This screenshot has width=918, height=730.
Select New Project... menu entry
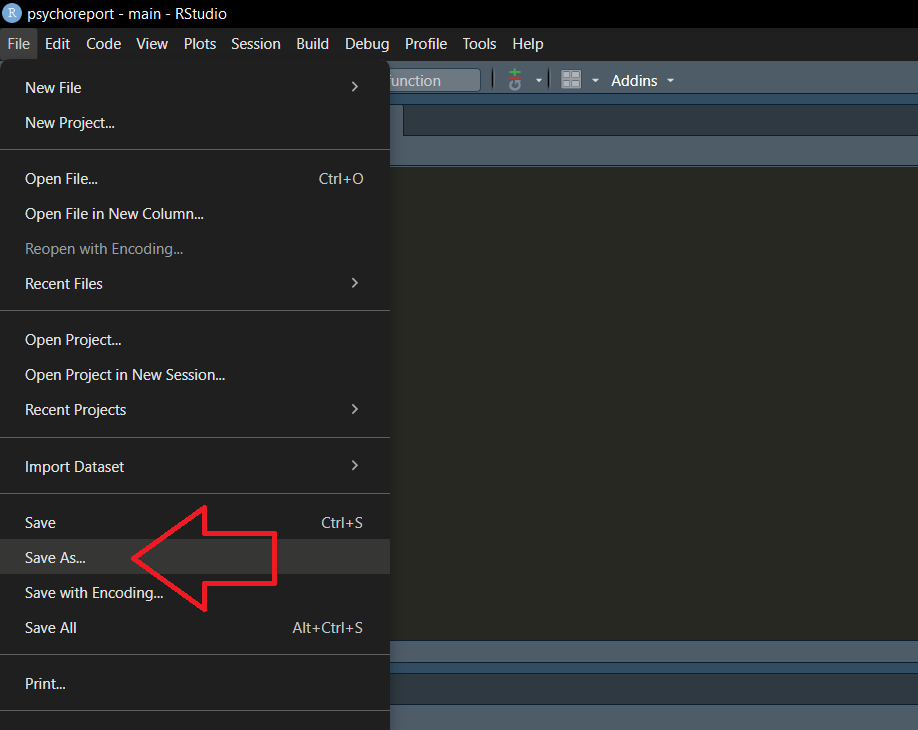[x=70, y=123]
